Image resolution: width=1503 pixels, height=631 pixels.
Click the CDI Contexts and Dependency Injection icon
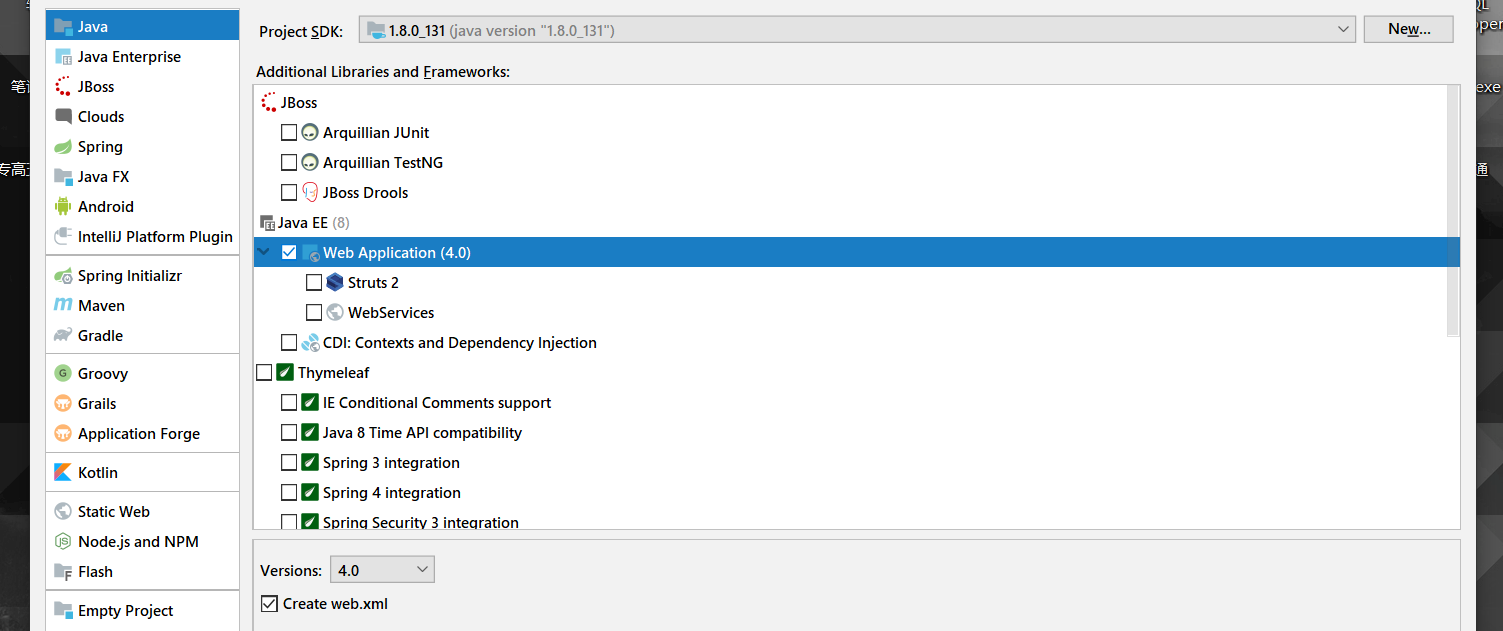point(310,342)
